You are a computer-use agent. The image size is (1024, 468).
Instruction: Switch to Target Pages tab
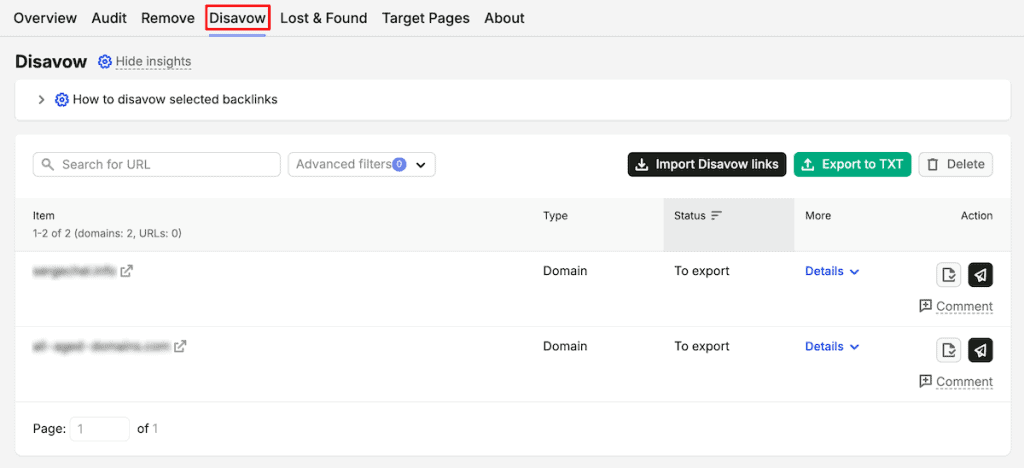coord(426,18)
